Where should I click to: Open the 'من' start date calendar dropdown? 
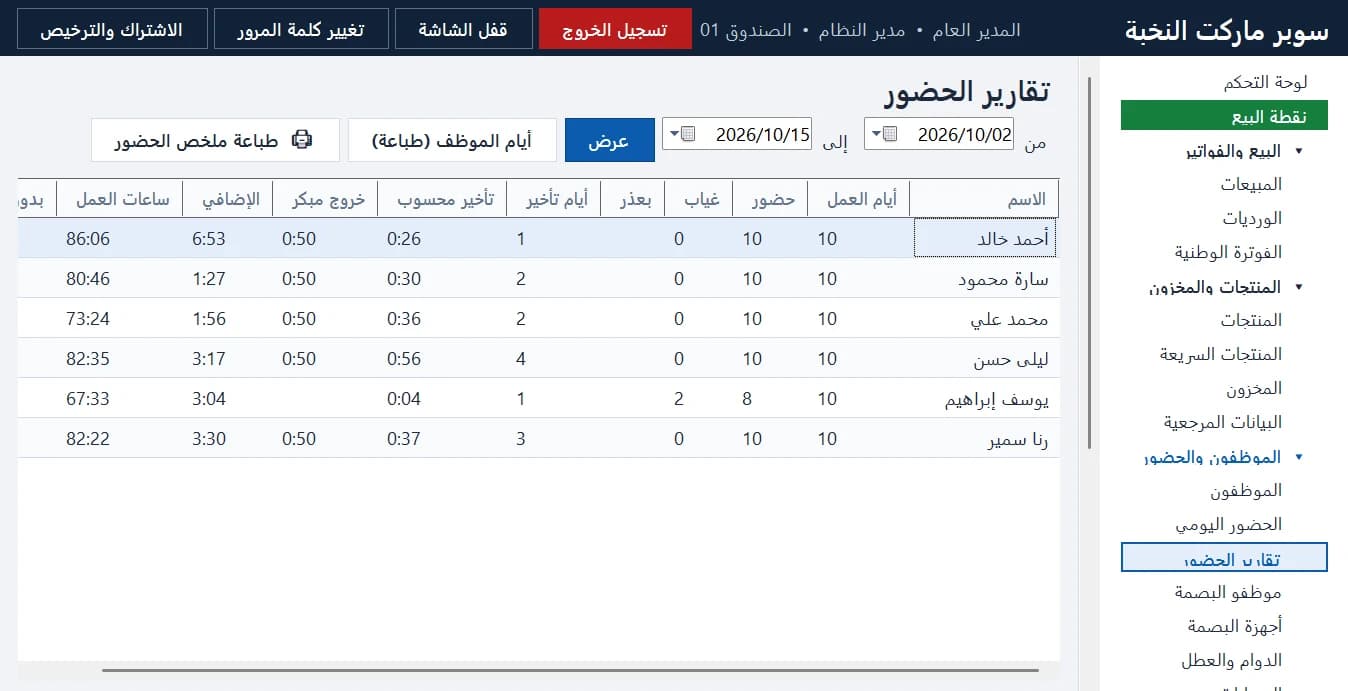pos(884,134)
